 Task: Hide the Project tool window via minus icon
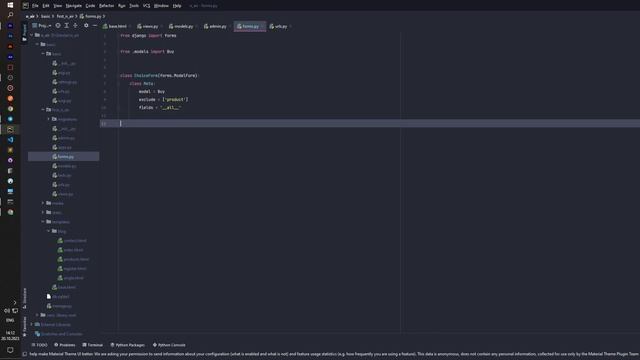coord(95,25)
